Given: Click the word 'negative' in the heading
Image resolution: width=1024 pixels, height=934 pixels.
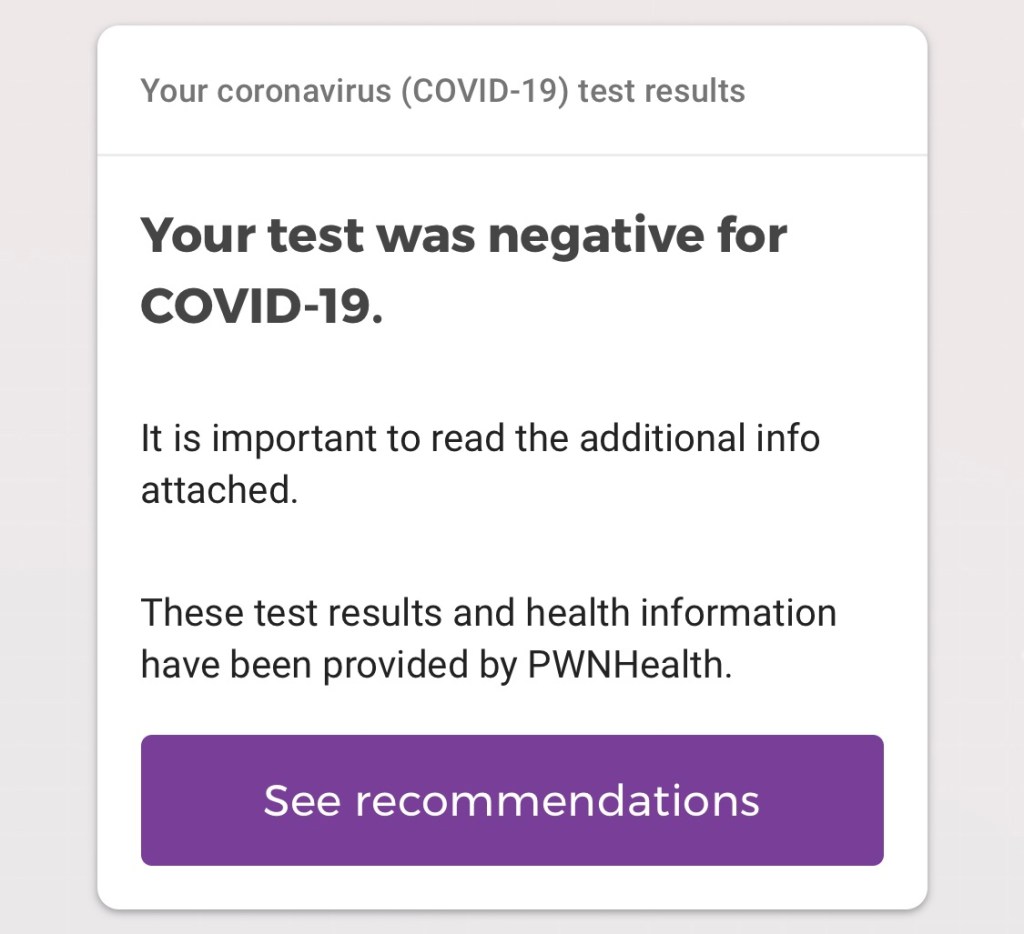Looking at the screenshot, I should tap(594, 236).
